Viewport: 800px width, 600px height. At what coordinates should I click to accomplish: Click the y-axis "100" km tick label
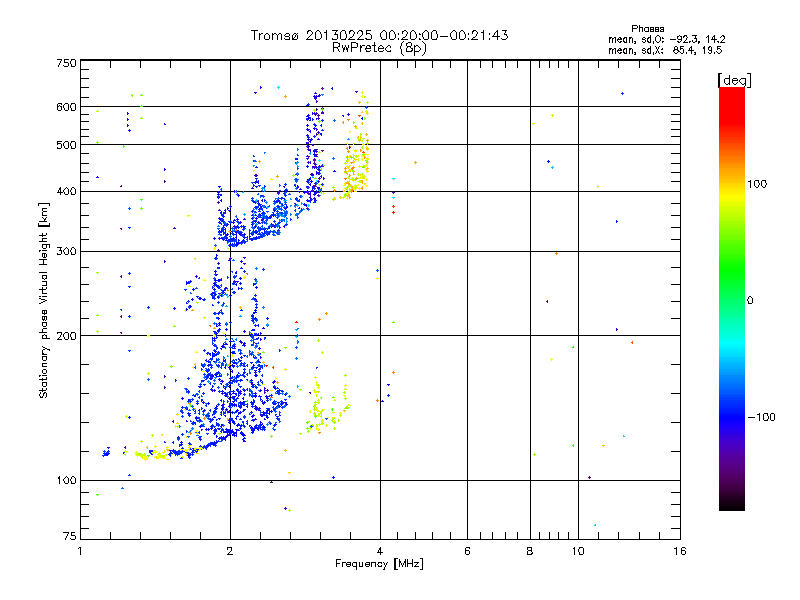(x=66, y=480)
